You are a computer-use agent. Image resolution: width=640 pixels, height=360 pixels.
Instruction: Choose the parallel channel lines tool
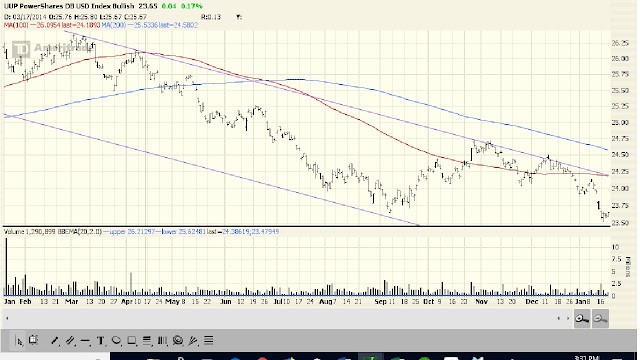tap(70, 340)
